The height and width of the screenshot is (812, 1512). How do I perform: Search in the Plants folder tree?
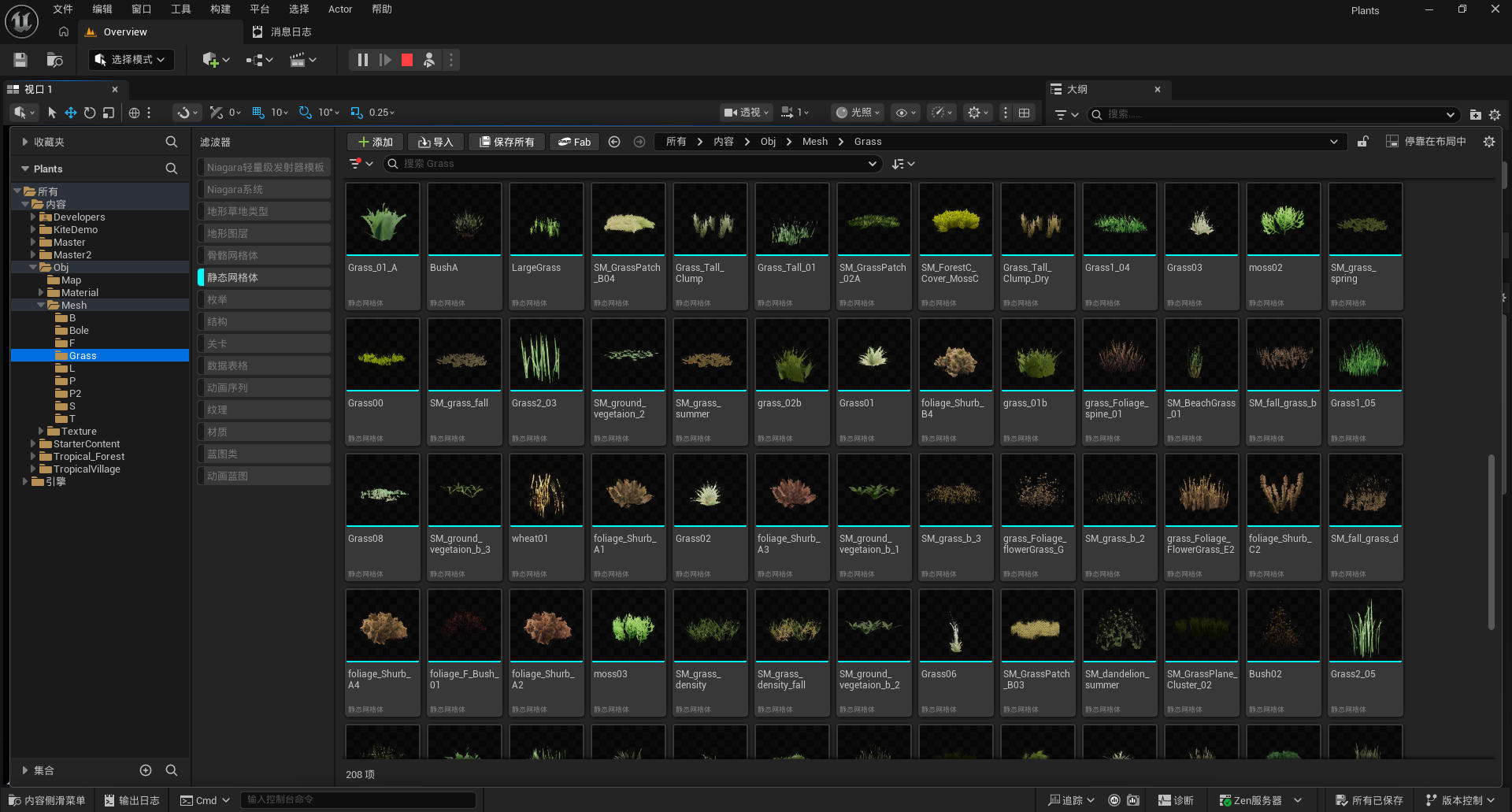pos(171,169)
